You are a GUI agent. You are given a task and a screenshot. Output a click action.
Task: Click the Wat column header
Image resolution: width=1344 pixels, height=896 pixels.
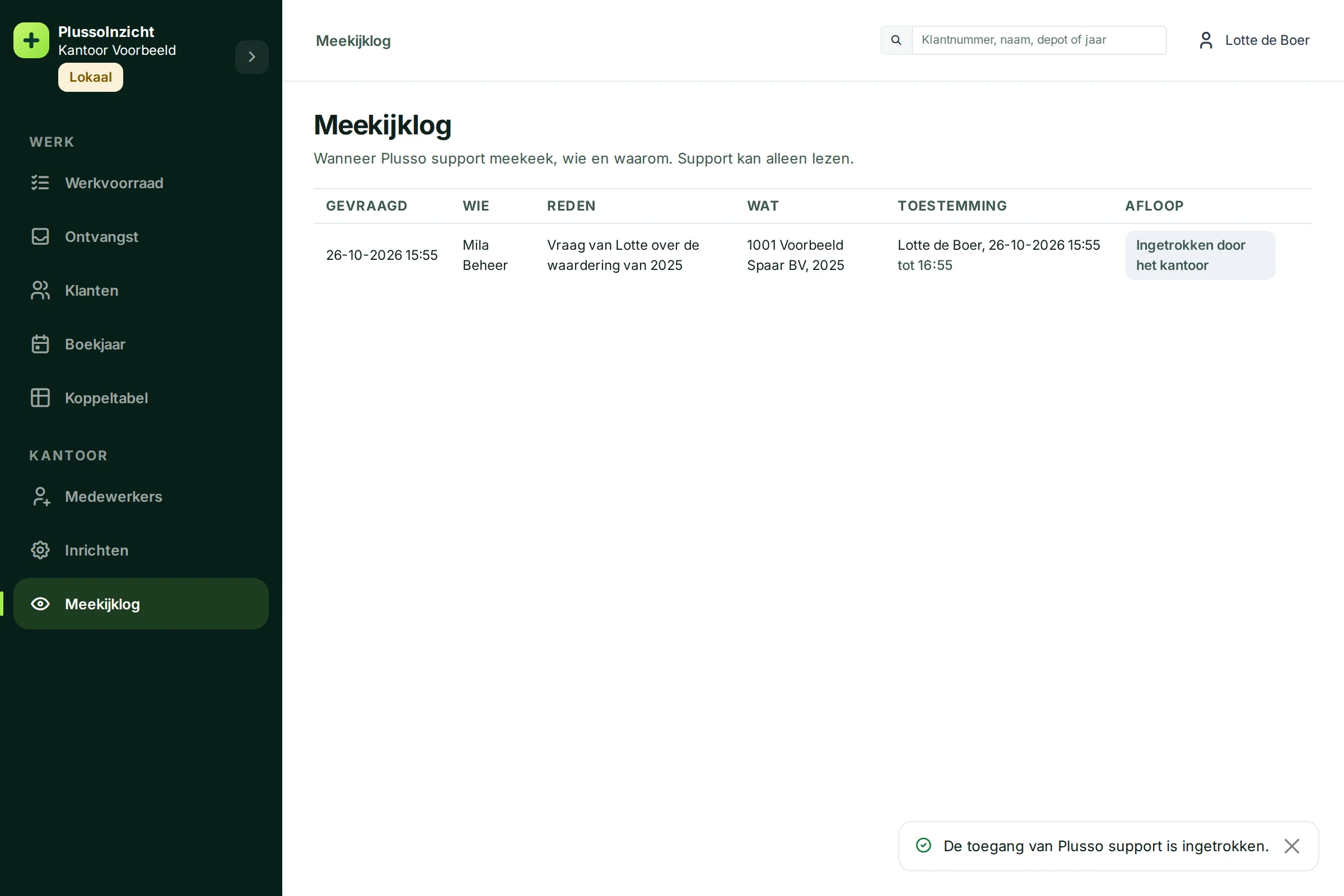pyautogui.click(x=763, y=206)
